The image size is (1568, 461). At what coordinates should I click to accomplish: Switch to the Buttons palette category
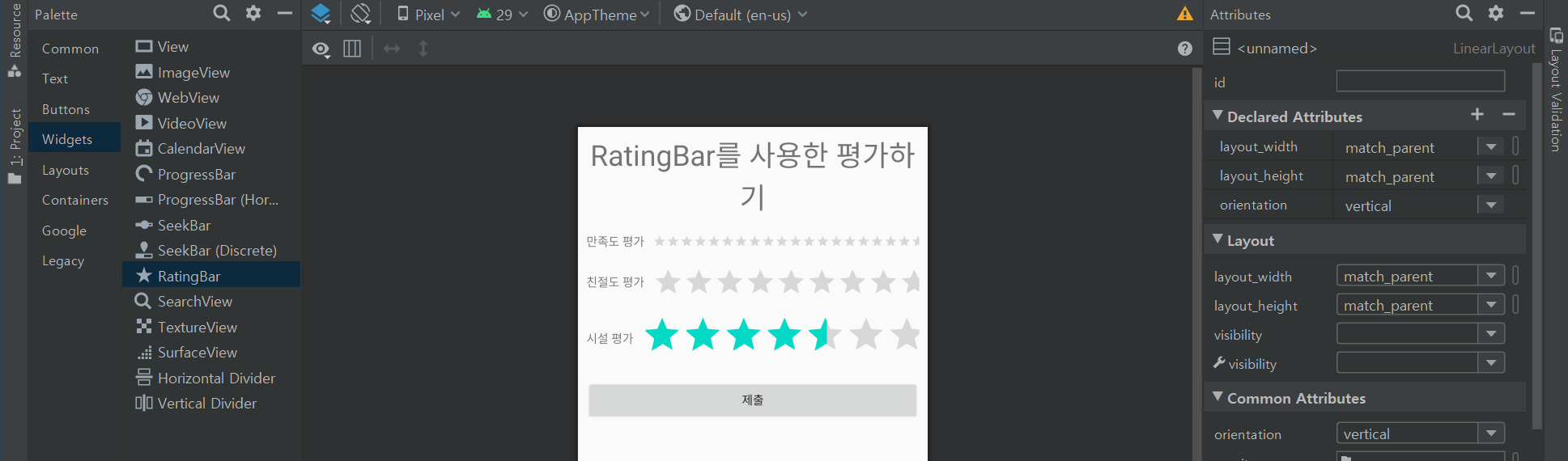tap(66, 109)
